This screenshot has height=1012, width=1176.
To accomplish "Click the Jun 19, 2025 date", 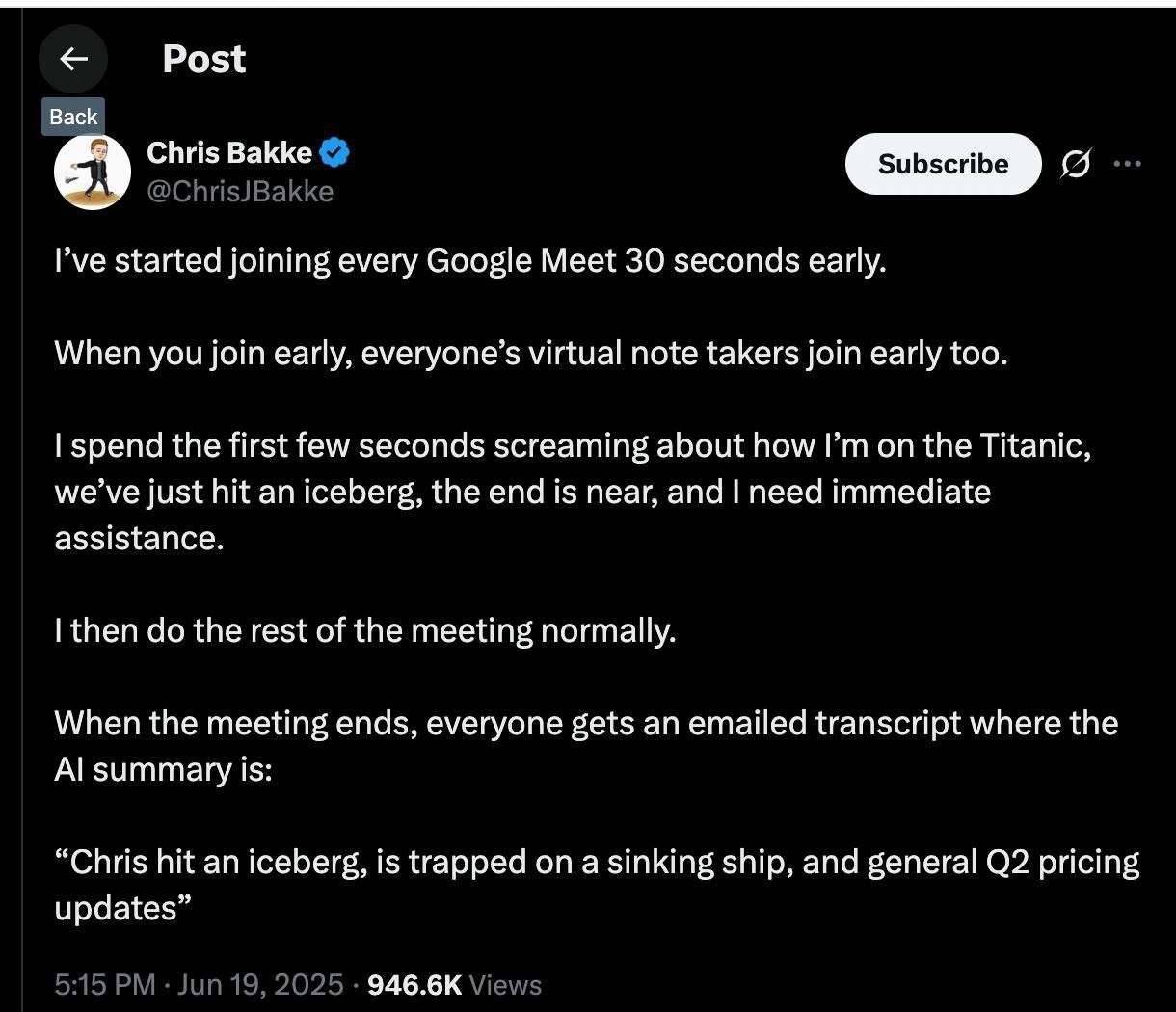I will pyautogui.click(x=260, y=984).
